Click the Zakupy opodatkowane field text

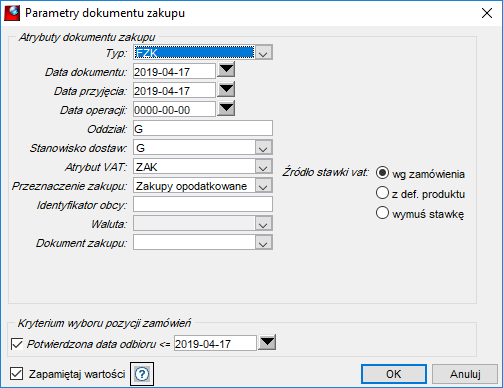(191, 186)
